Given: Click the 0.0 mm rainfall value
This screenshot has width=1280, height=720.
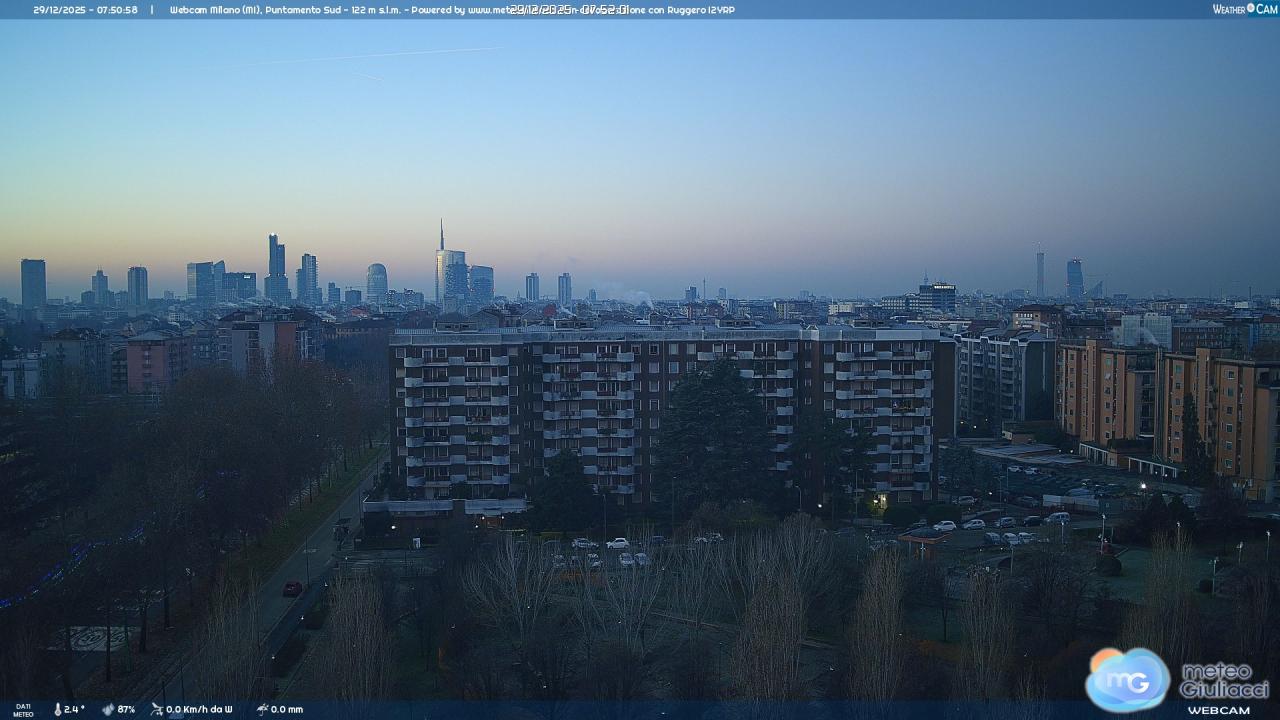Looking at the screenshot, I should pos(287,709).
